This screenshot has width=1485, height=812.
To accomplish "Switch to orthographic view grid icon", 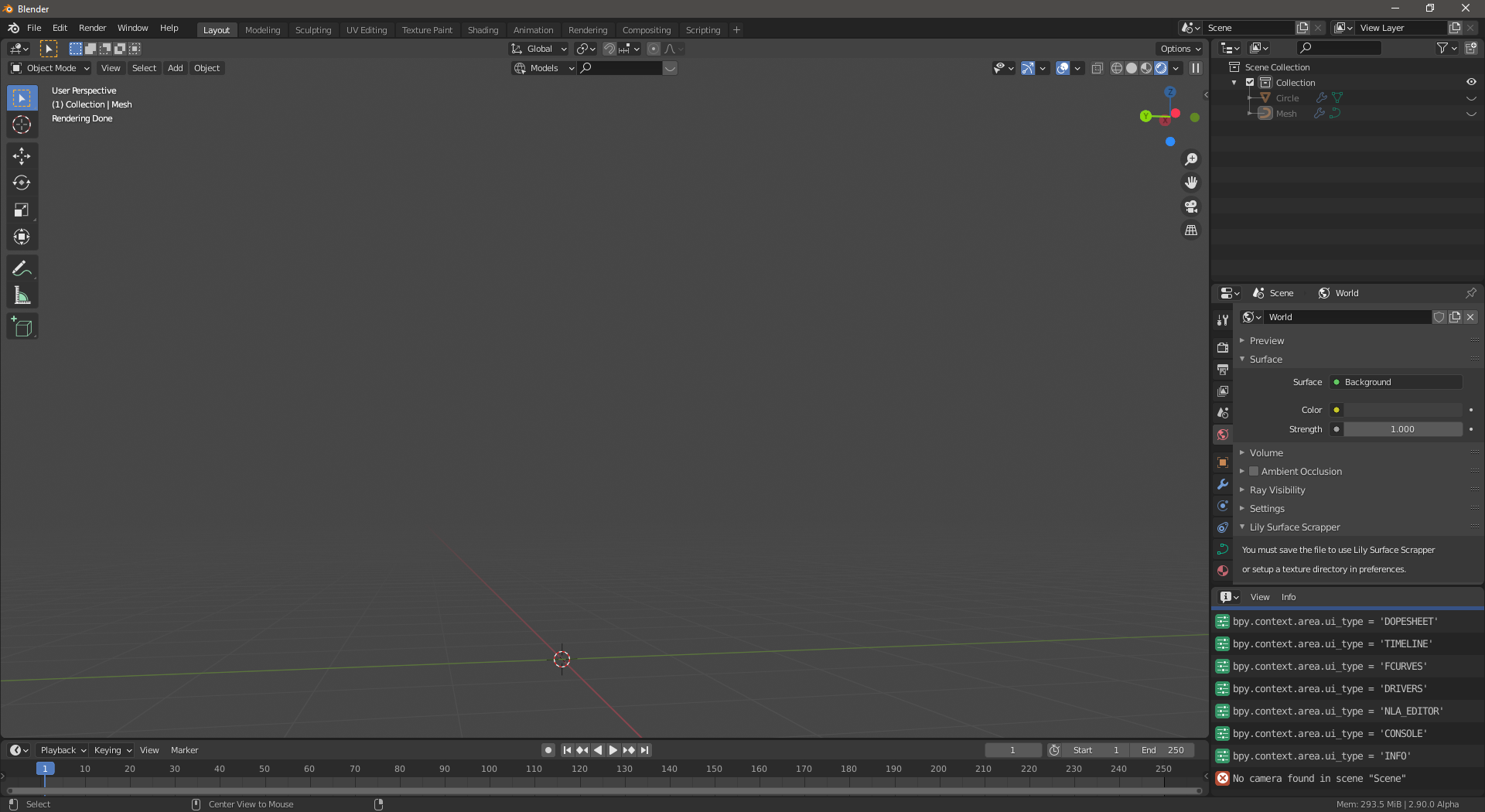I will tap(1191, 230).
